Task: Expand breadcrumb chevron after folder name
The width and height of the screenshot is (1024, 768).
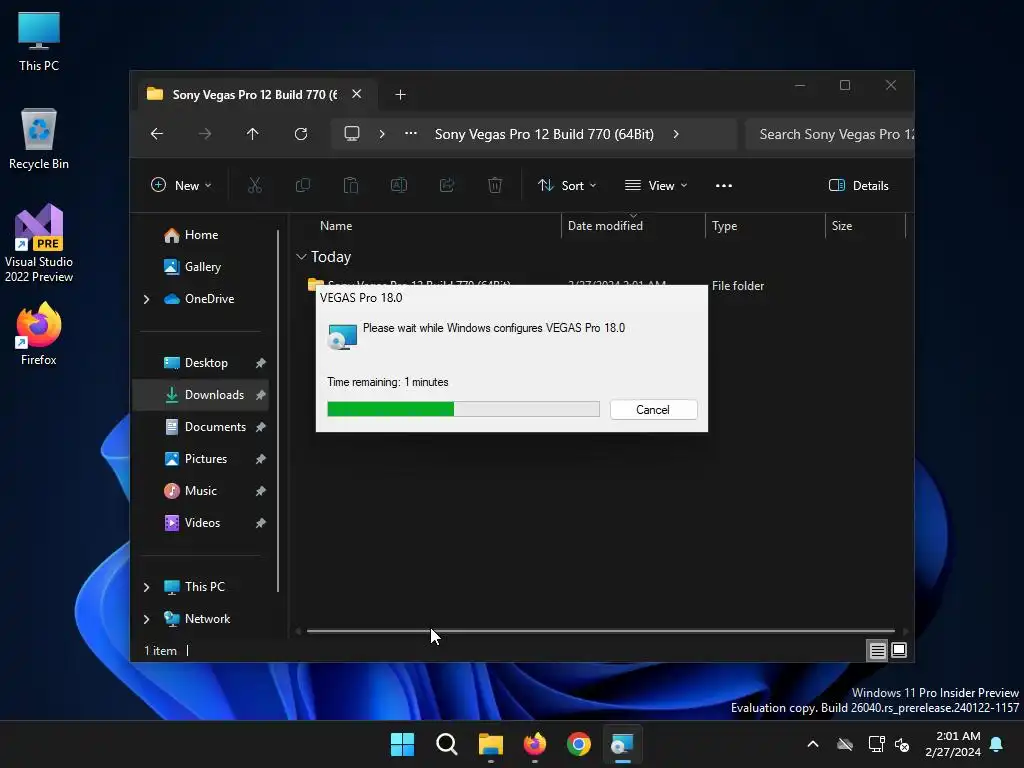Action: 676,134
